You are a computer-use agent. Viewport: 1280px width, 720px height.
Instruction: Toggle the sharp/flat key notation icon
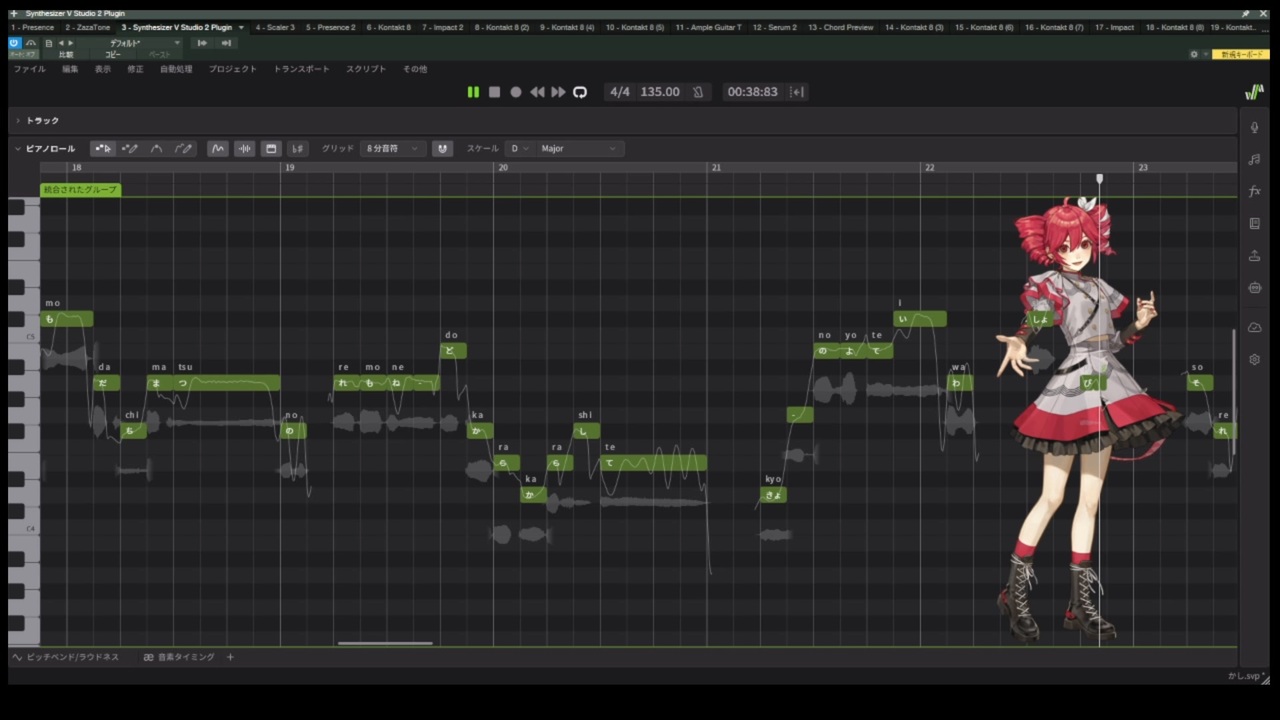(x=297, y=149)
